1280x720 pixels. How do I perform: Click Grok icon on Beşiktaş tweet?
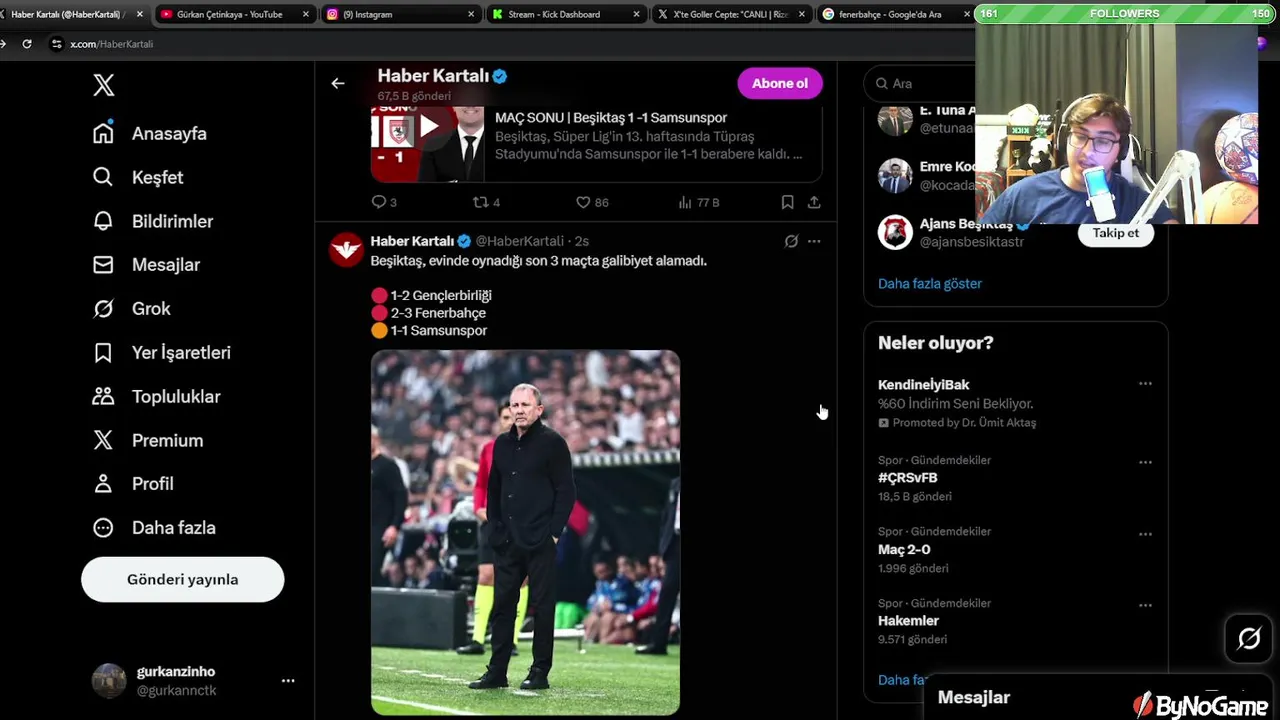tap(791, 241)
